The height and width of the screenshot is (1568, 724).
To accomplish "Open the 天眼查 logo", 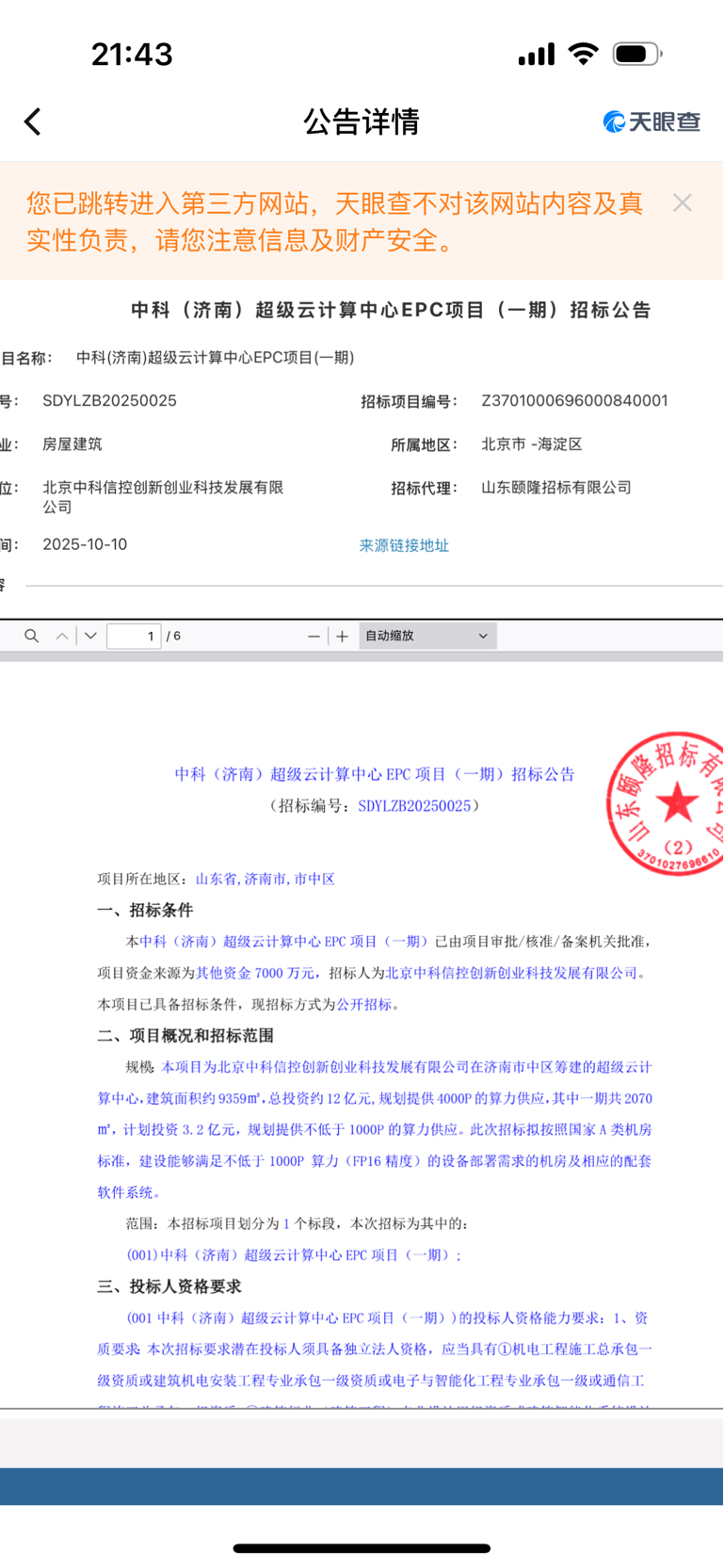I will click(x=652, y=121).
